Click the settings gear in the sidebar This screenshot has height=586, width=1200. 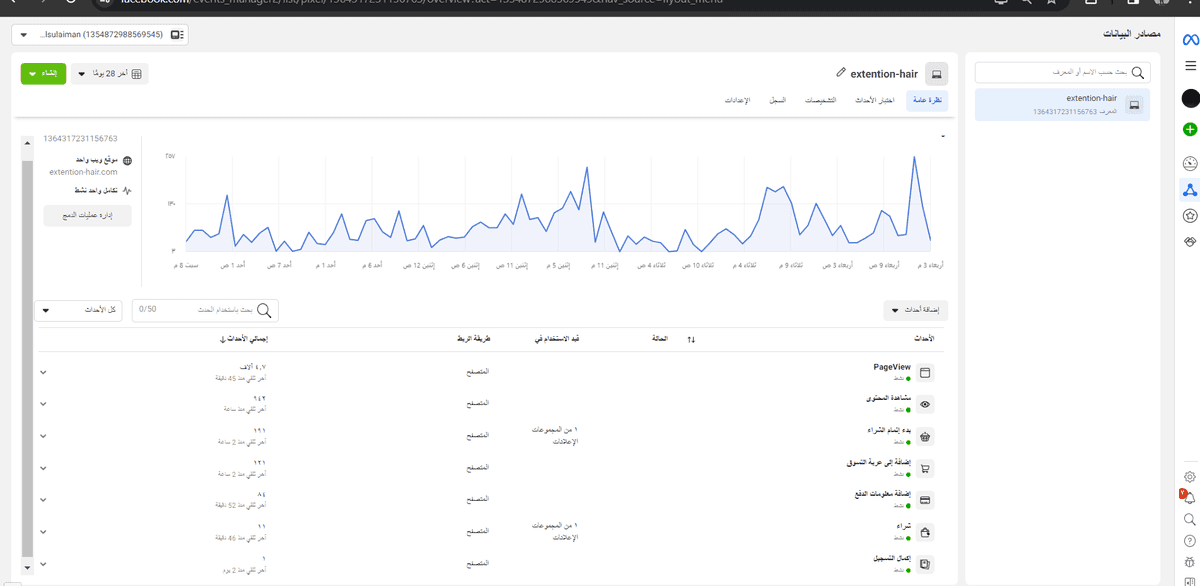(1190, 477)
